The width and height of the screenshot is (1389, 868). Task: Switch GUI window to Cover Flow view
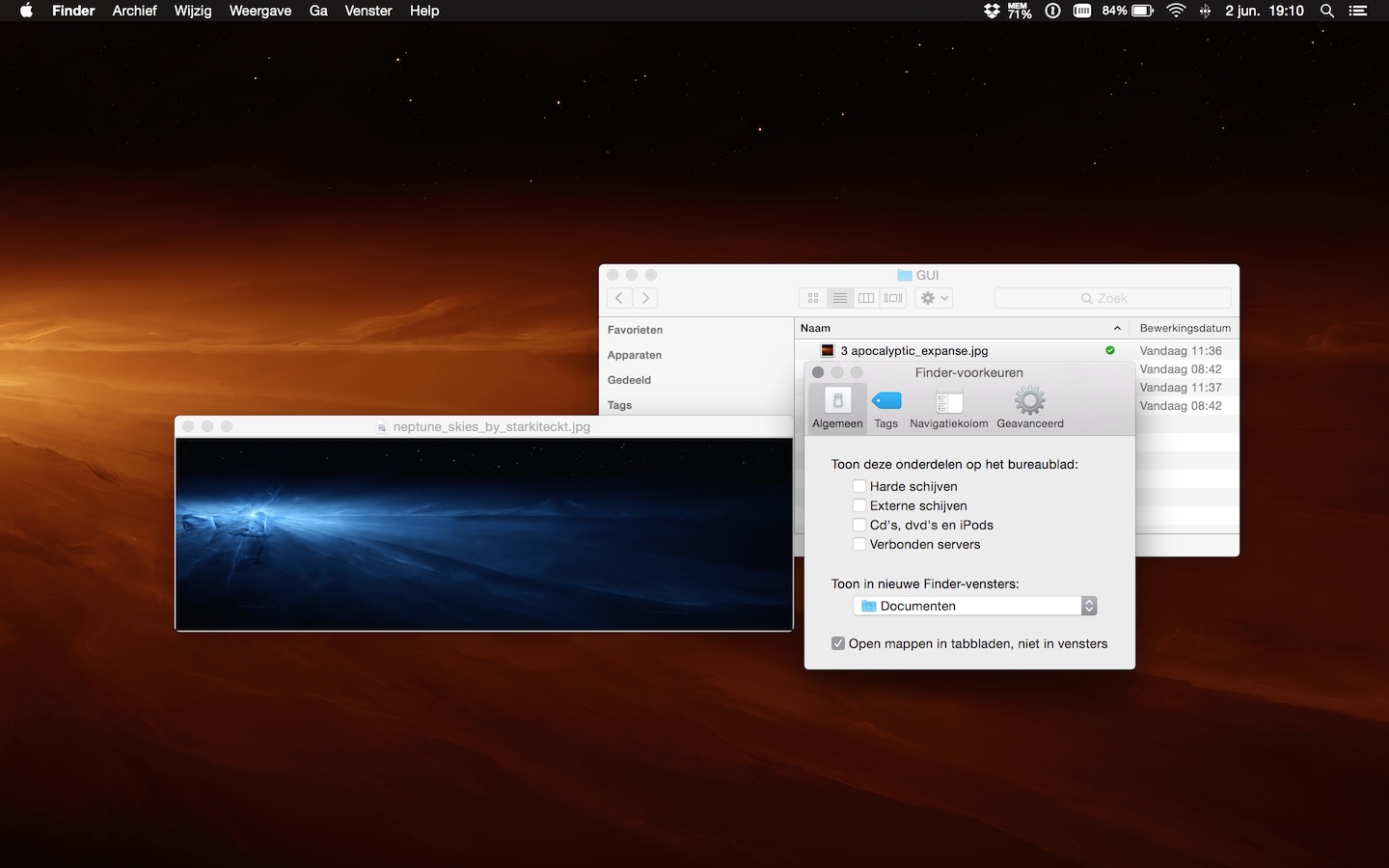[x=893, y=298]
